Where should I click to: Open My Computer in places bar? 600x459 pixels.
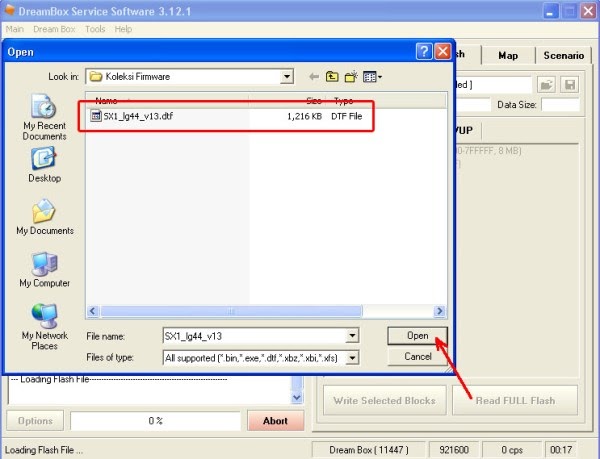click(x=44, y=270)
